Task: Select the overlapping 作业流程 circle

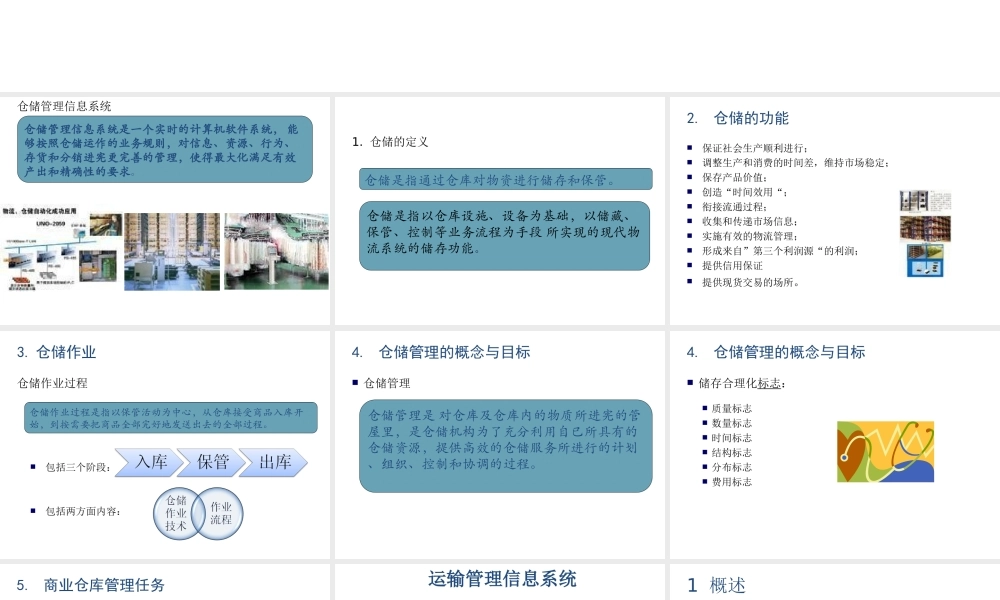Action: [221, 513]
